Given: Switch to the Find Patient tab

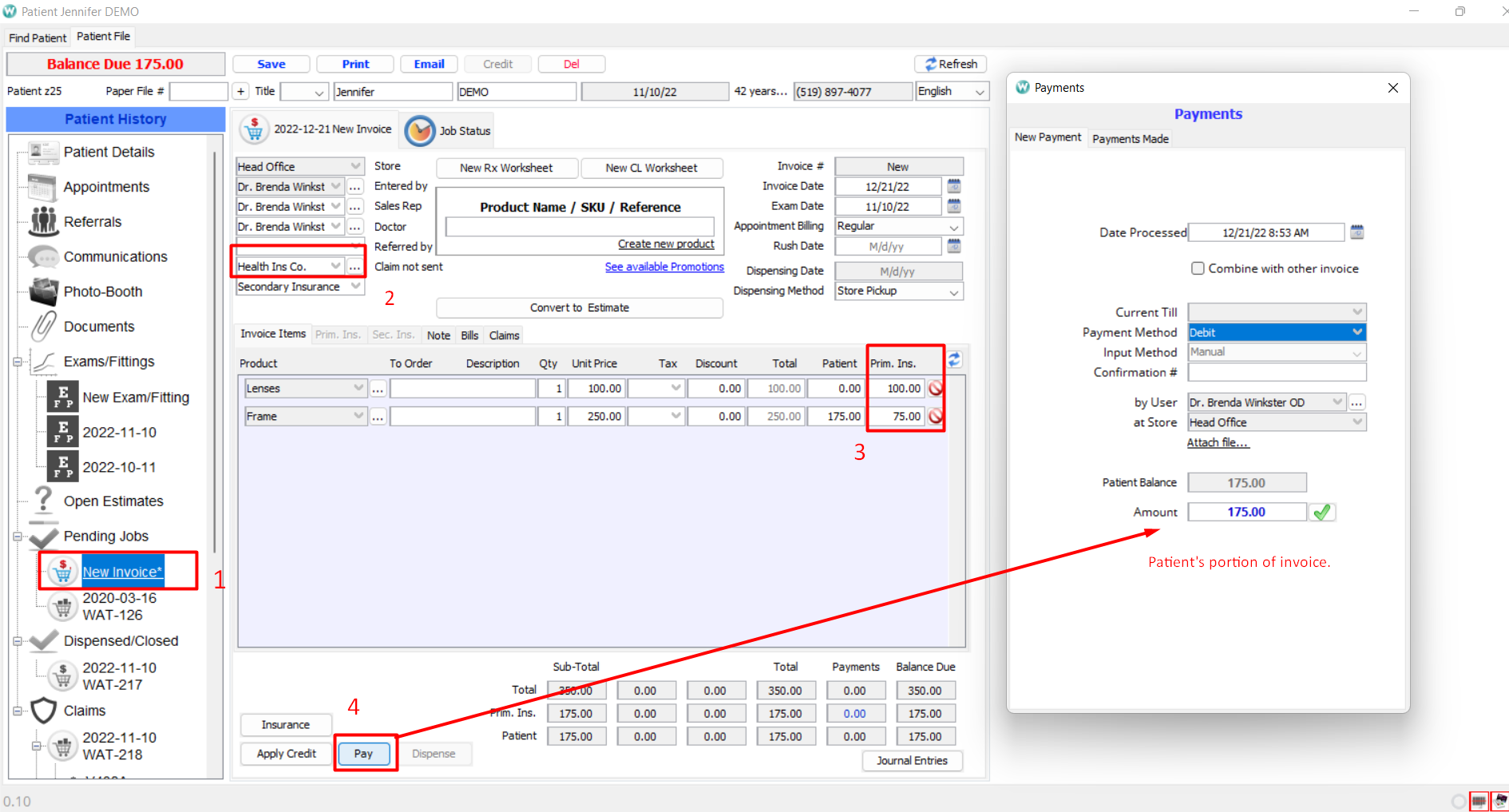Looking at the screenshot, I should tap(37, 37).
